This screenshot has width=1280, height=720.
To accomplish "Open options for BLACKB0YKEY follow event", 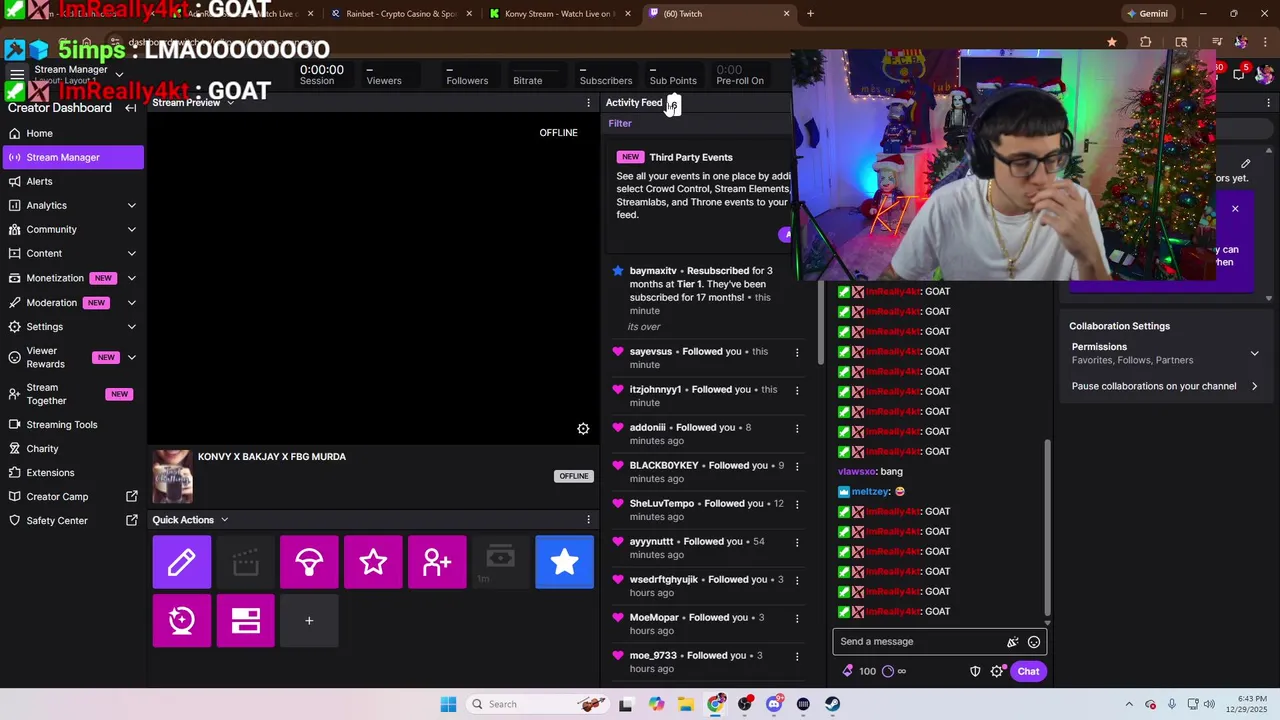I will (797, 466).
